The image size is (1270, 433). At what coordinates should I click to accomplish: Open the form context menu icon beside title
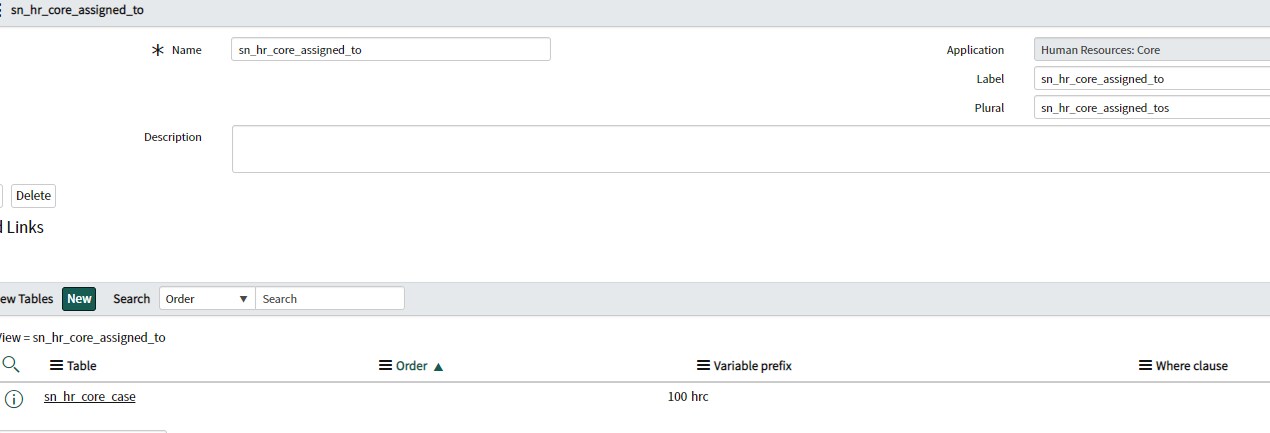[1, 9]
